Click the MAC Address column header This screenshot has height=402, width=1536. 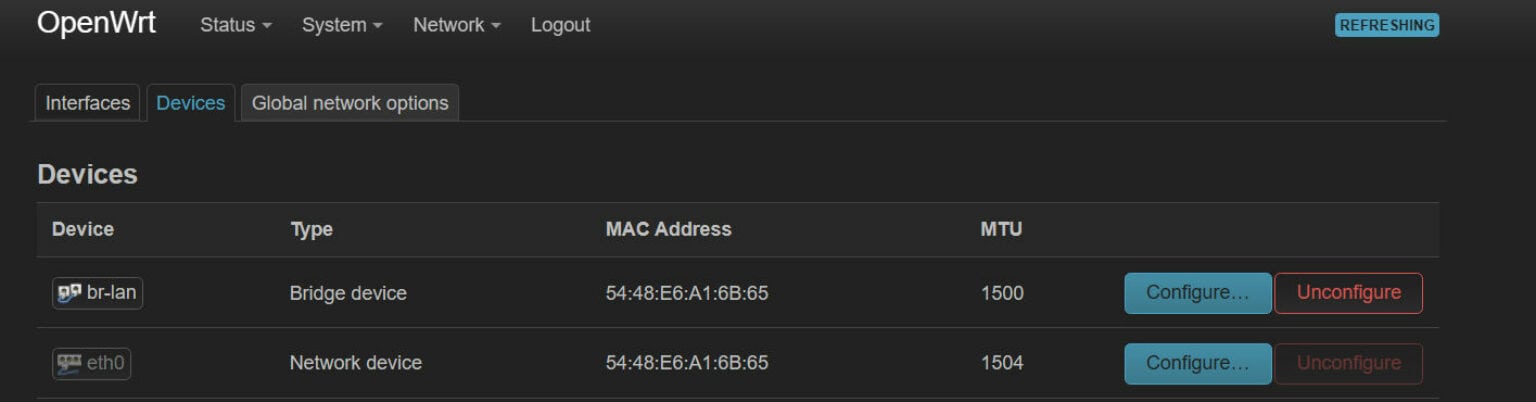tap(668, 229)
